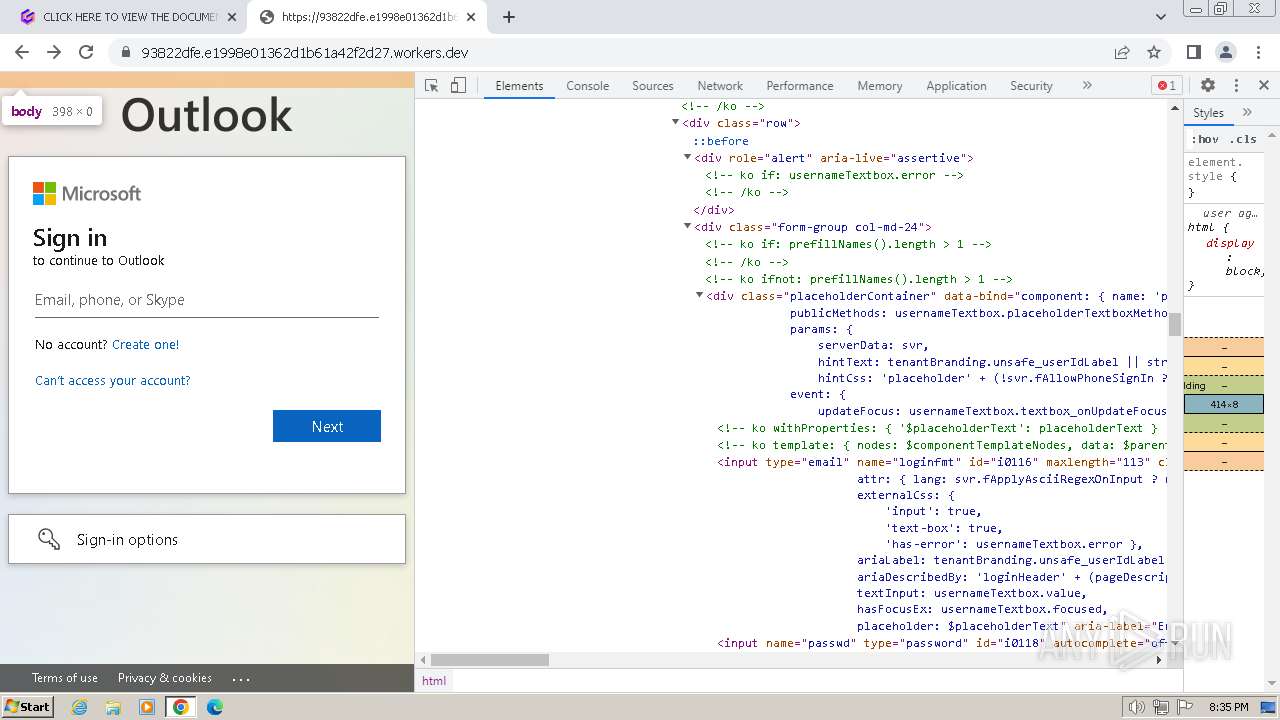1280x720 pixels.
Task: Open Chrome profile avatar
Action: (1226, 52)
